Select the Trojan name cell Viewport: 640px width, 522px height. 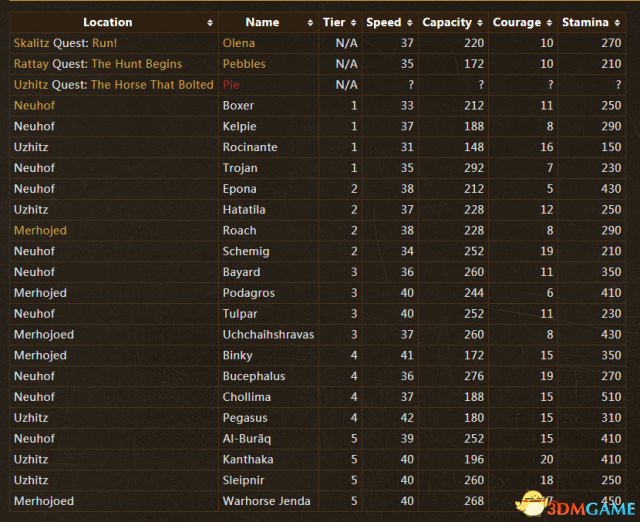268,168
